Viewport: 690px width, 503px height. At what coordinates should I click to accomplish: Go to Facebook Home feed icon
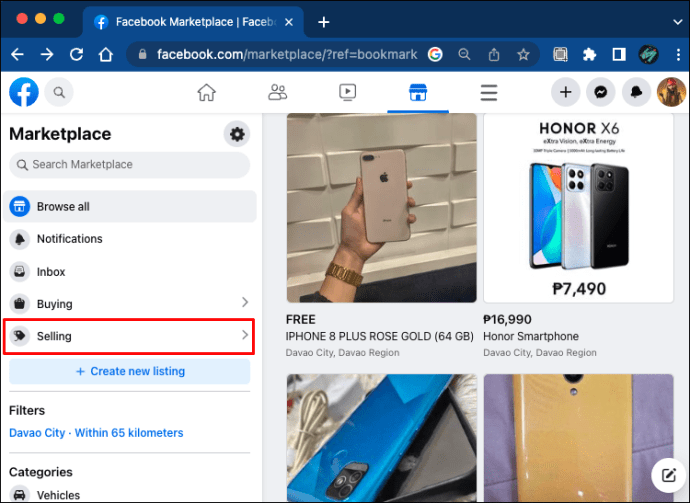[206, 92]
